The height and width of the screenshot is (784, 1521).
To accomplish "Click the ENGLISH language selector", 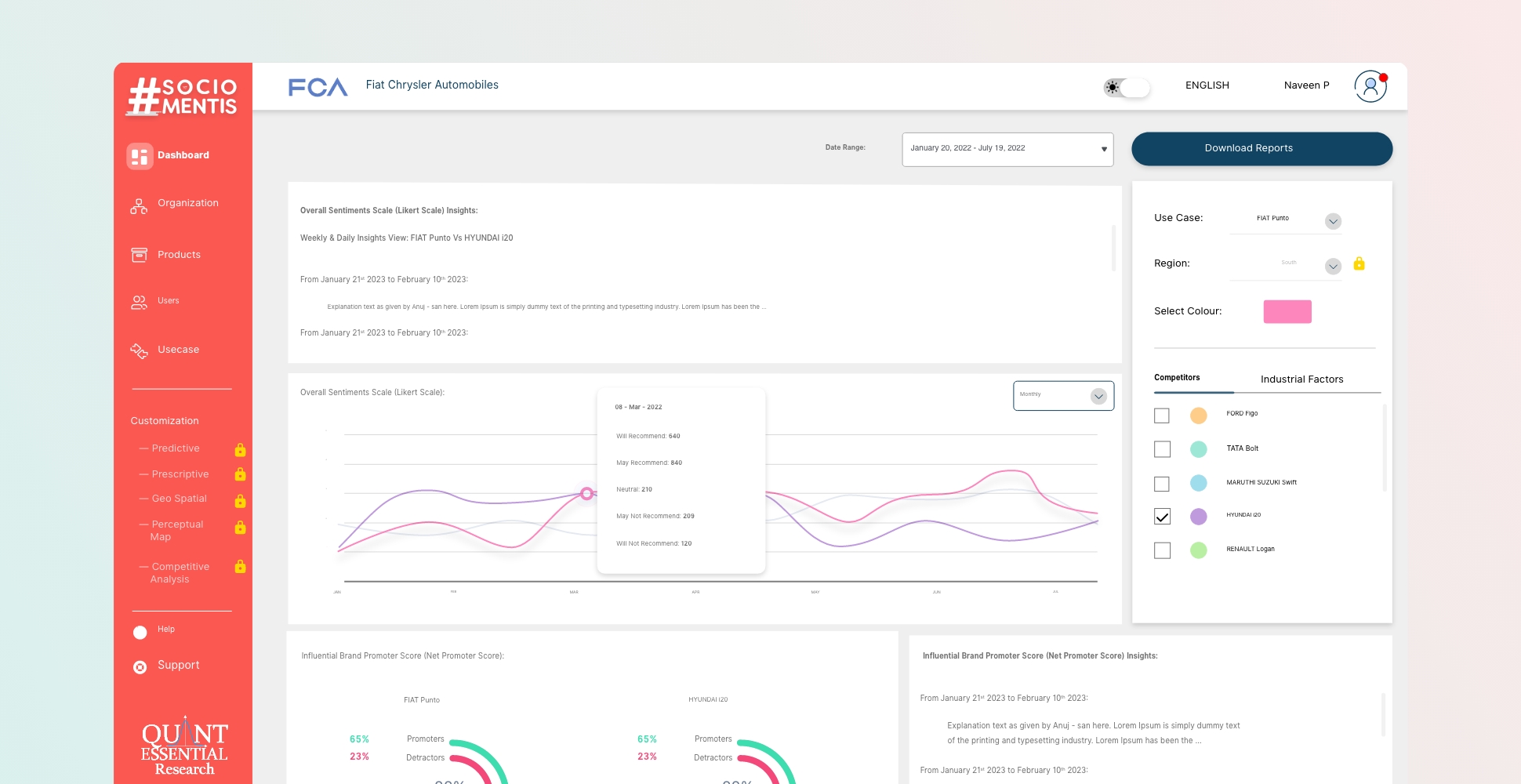I will (1207, 85).
